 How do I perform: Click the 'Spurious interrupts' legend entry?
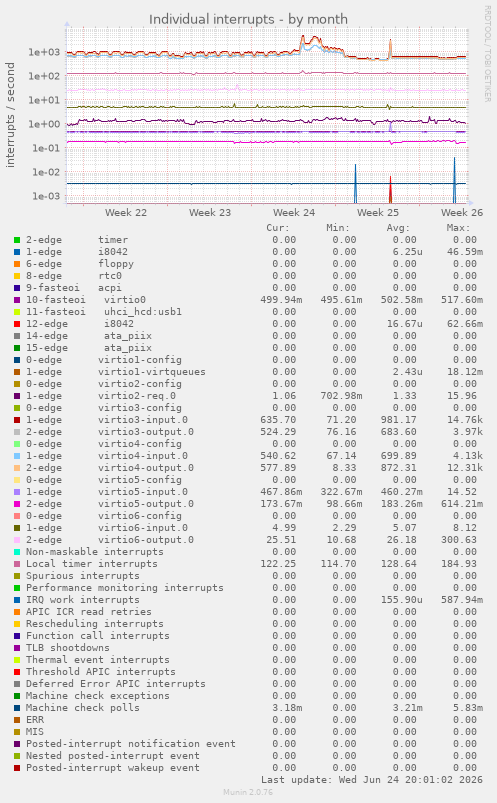82,576
